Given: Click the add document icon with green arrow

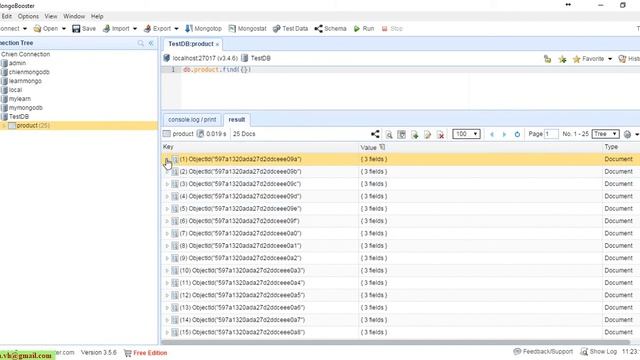Looking at the screenshot, I should point(414,135).
